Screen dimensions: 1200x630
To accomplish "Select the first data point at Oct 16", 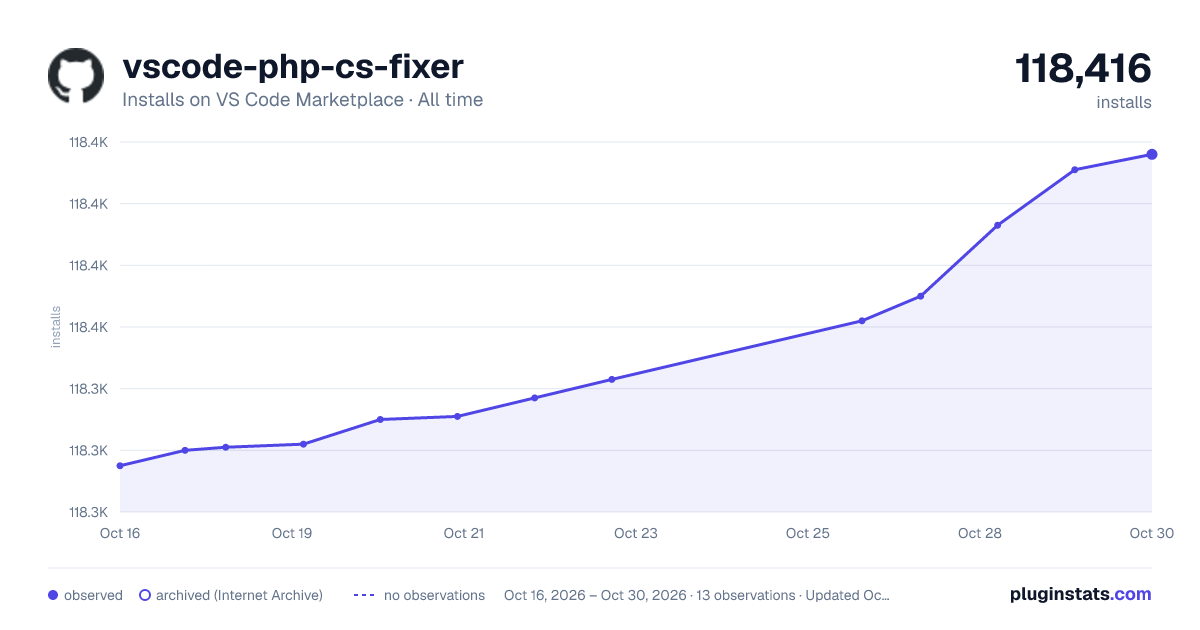I will (x=120, y=466).
